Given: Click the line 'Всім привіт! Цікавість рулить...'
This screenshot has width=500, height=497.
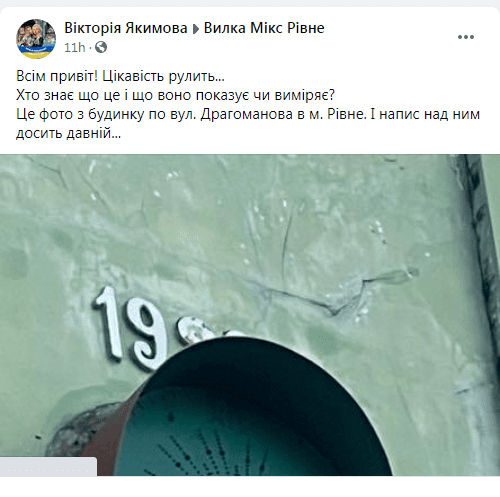Looking at the screenshot, I should tap(120, 76).
